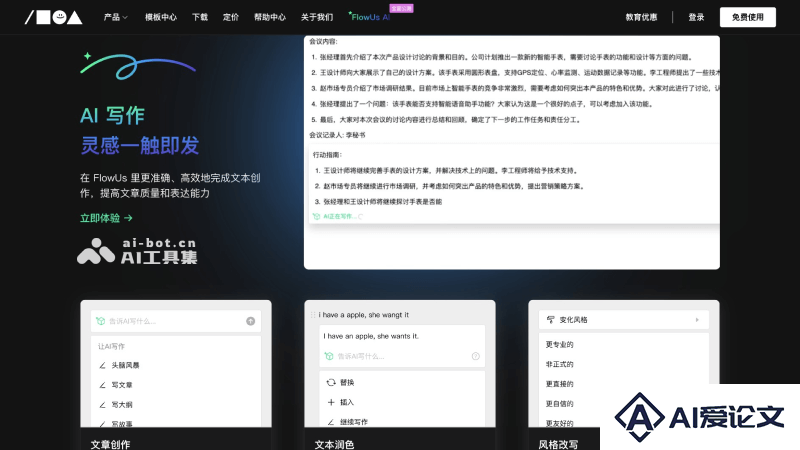Click the text 'i have a apple, she wangt it'
800x450 pixels.
click(364, 315)
